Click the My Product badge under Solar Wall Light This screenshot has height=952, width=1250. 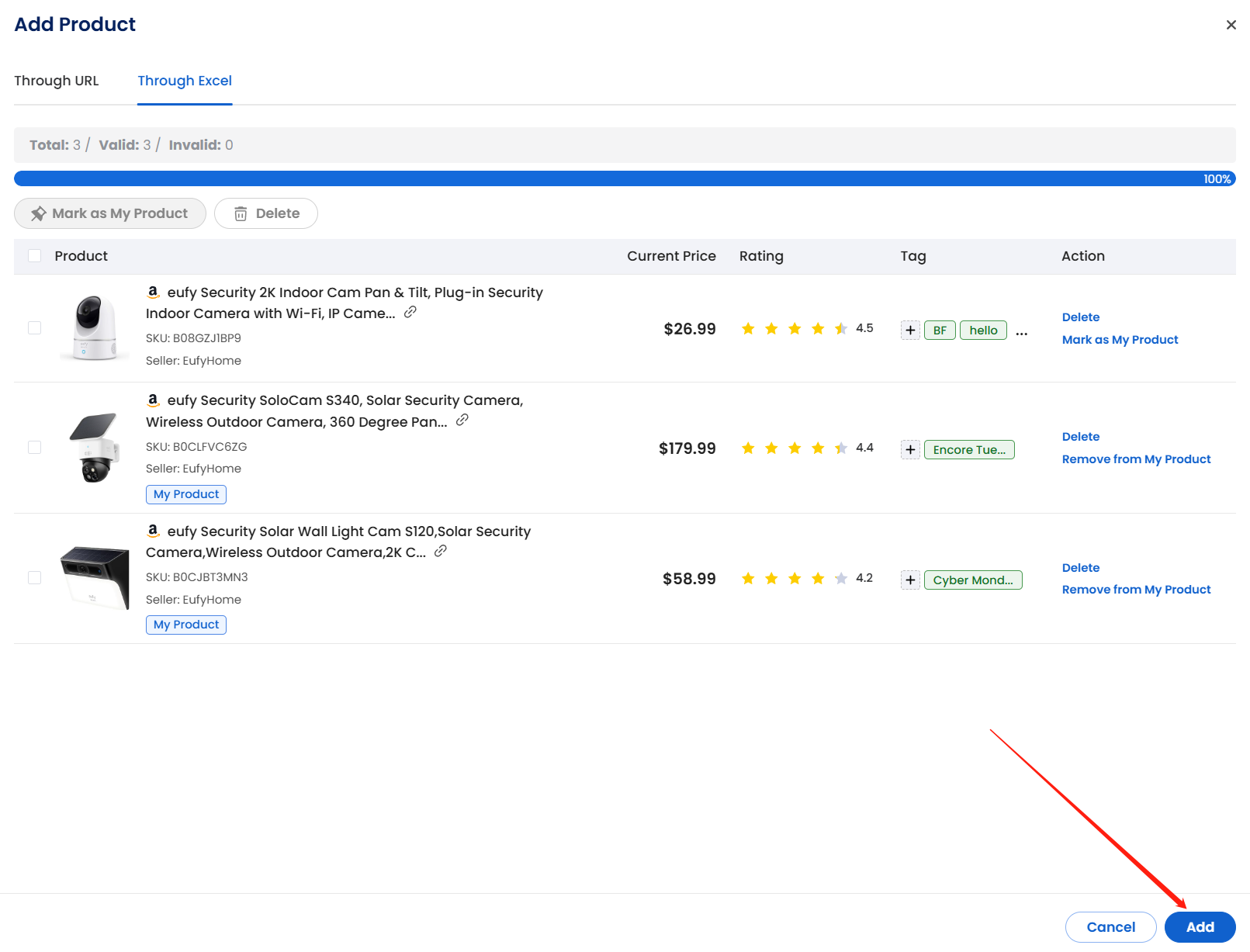(186, 625)
